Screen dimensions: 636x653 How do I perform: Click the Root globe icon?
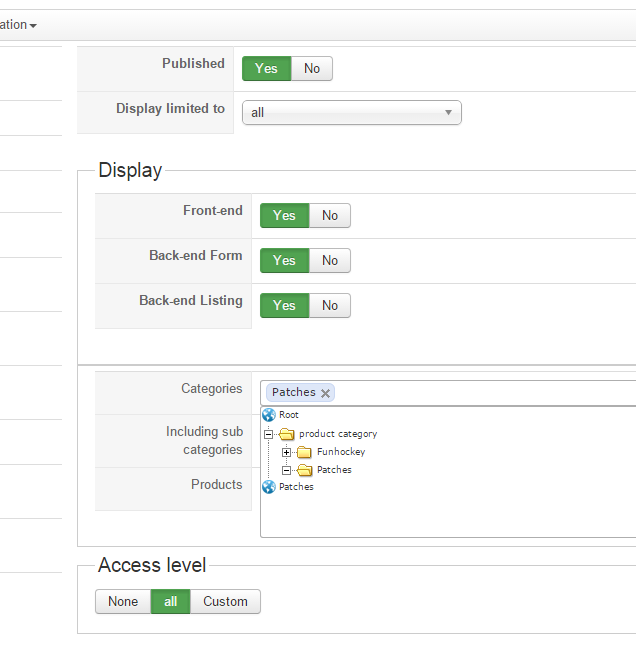268,415
